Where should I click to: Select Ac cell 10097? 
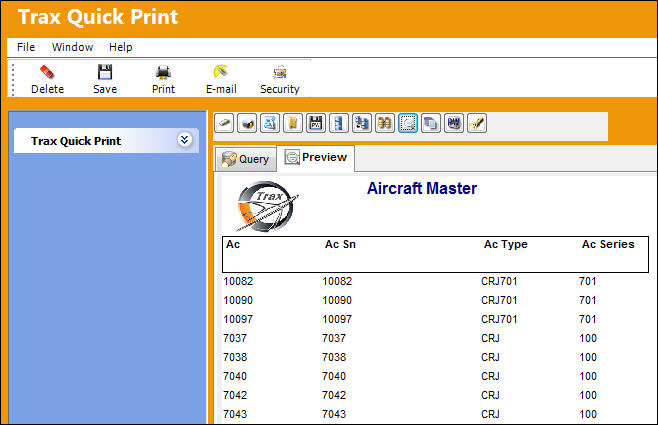[238, 319]
